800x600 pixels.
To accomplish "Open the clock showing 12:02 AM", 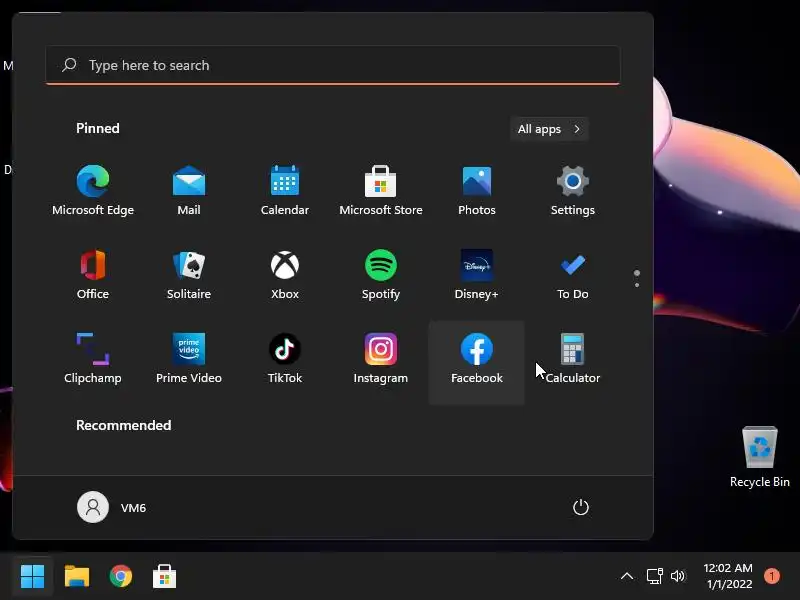I will (728, 576).
